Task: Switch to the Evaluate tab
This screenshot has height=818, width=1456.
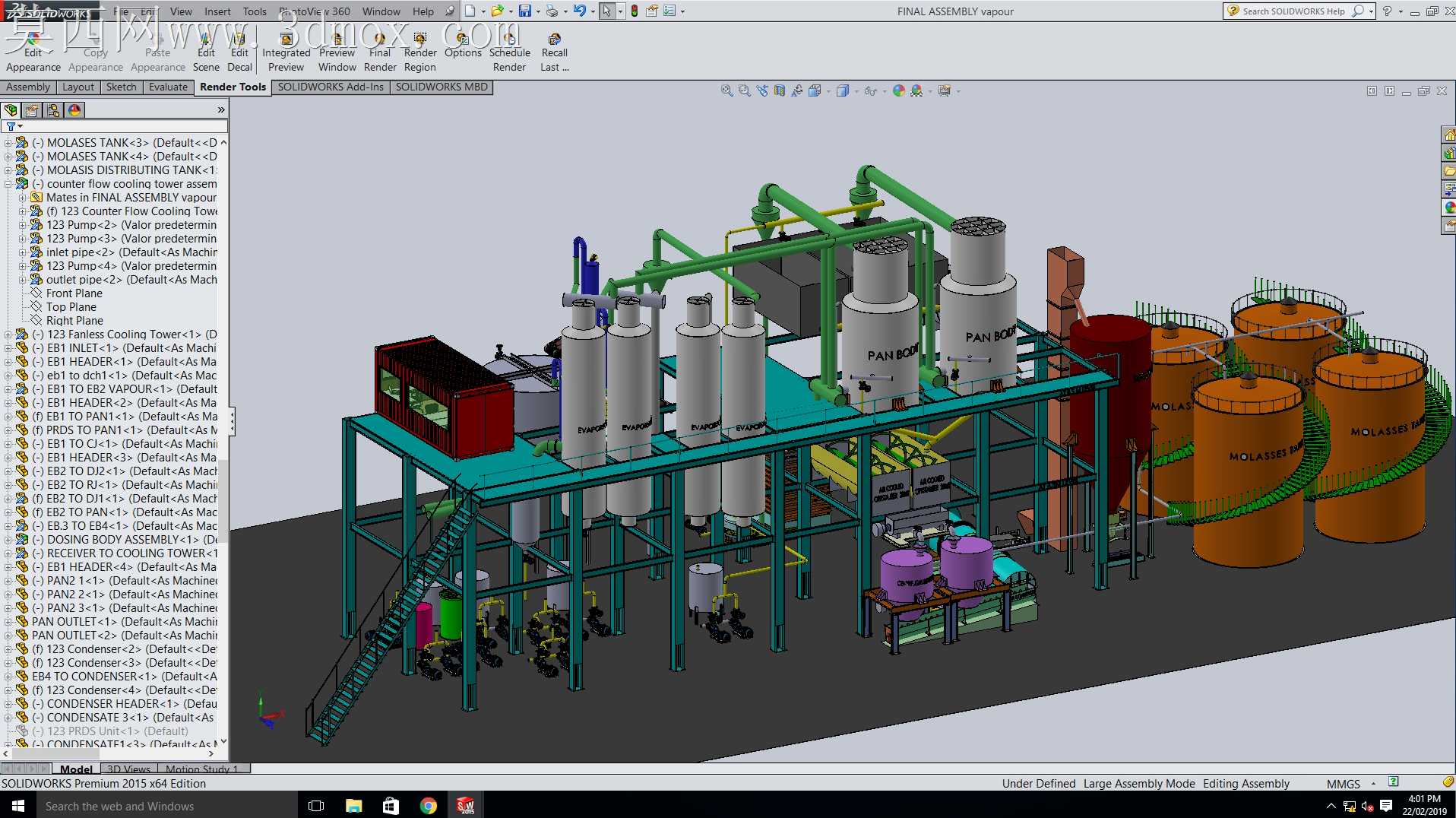Action: click(x=168, y=87)
